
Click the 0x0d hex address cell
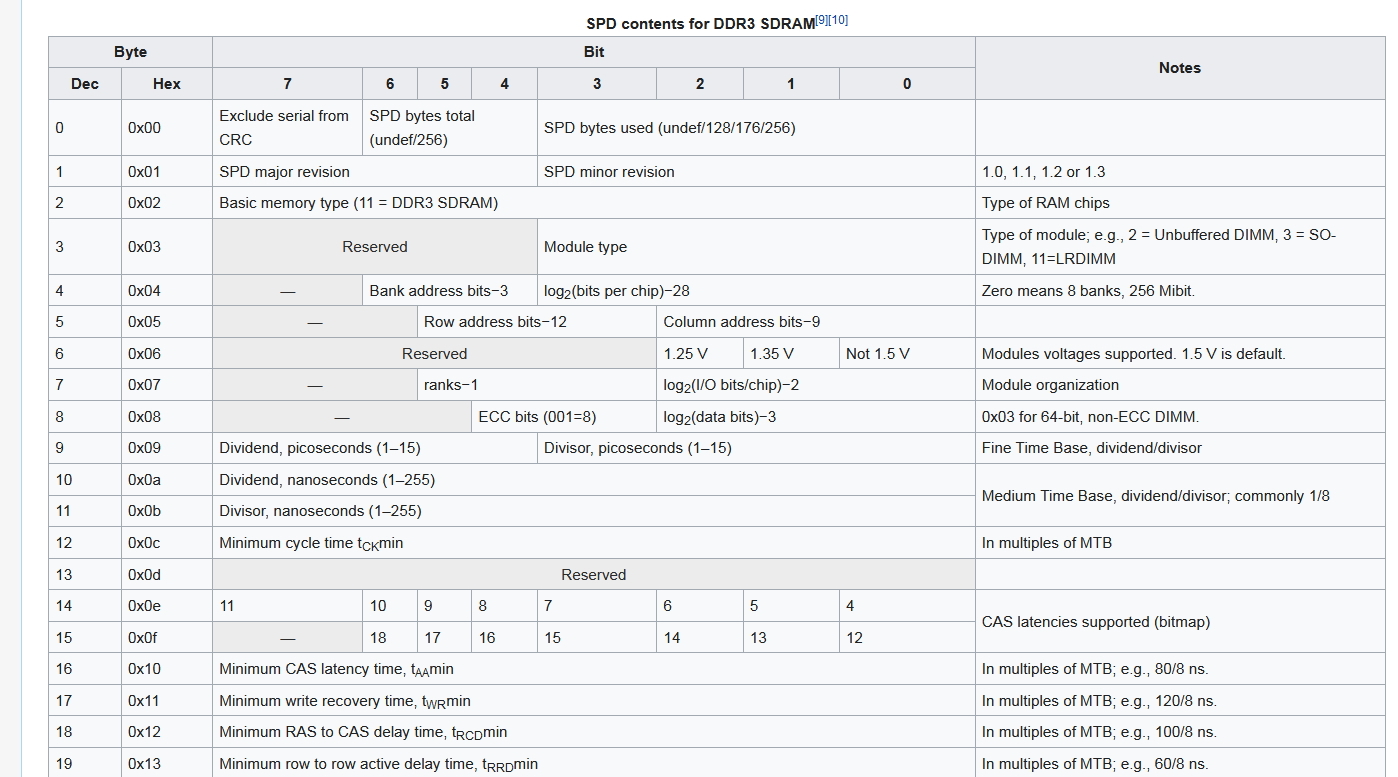(144, 575)
